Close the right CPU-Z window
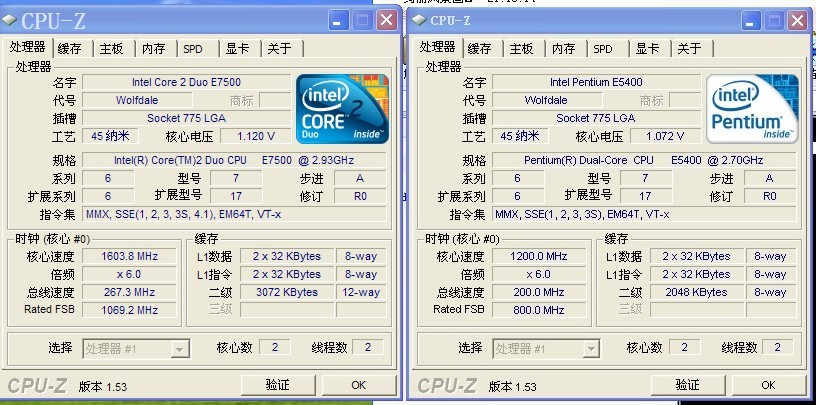Viewport: 816px width, 405px height. [797, 21]
